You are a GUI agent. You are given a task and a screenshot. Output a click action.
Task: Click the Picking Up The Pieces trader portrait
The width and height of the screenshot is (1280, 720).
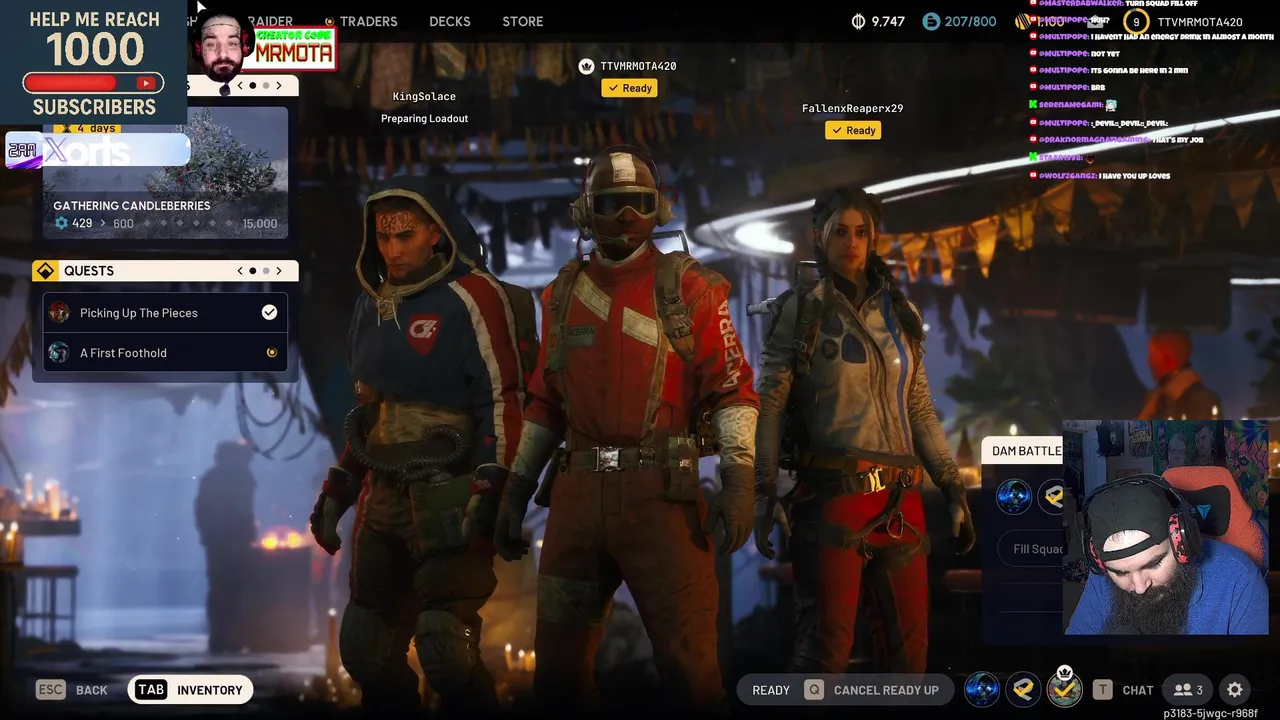59,313
